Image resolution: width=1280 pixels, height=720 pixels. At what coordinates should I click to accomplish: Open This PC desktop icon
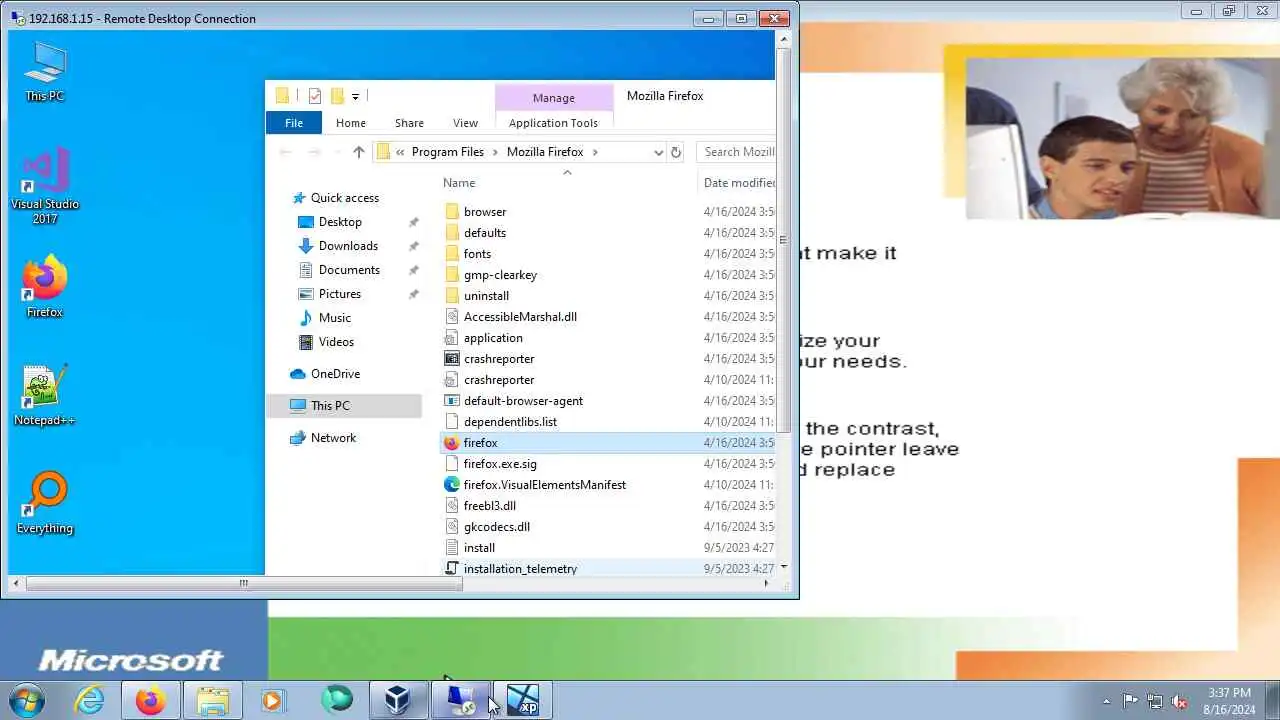click(x=44, y=72)
